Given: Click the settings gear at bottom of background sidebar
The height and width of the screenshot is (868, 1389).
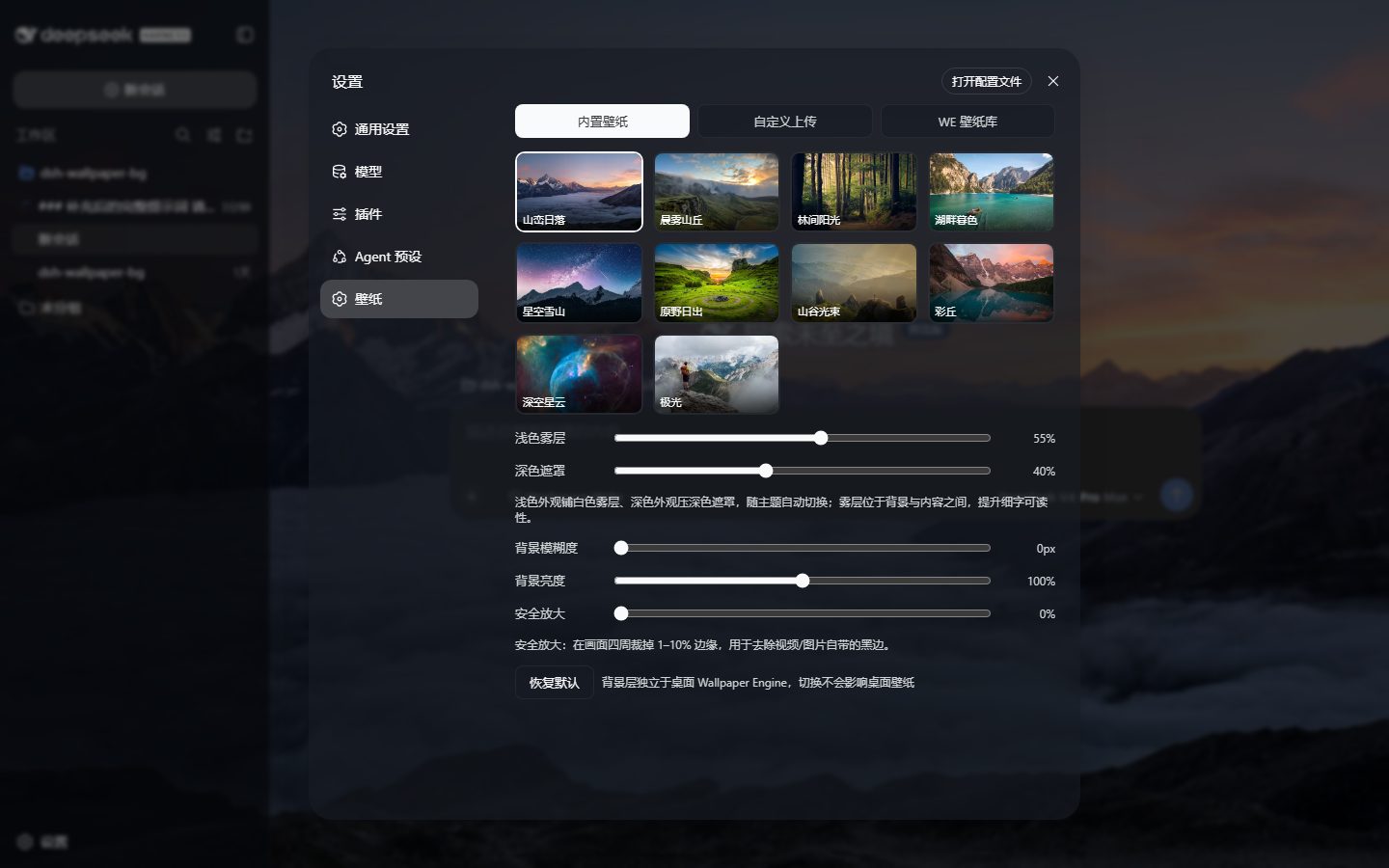Looking at the screenshot, I should [26, 841].
